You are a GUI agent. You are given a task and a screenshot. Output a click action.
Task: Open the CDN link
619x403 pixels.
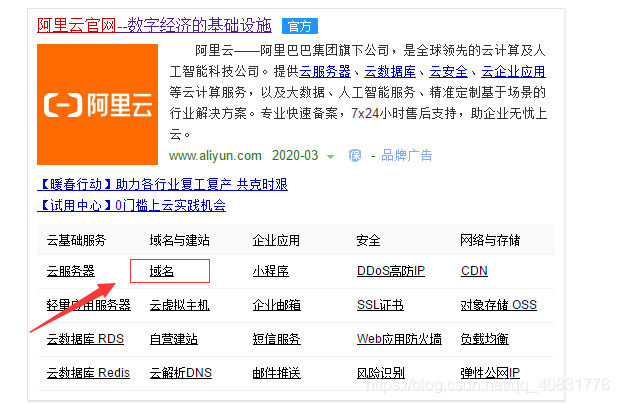[x=474, y=271]
